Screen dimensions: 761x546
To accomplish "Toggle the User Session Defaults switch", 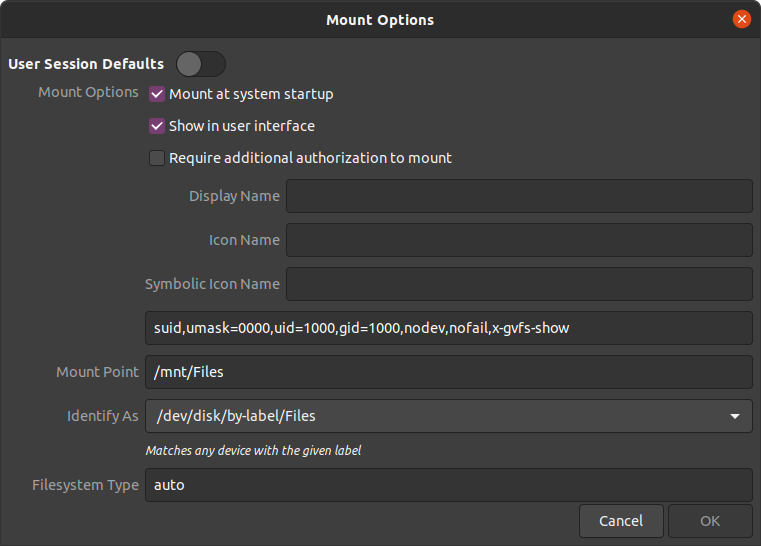I will click(201, 64).
